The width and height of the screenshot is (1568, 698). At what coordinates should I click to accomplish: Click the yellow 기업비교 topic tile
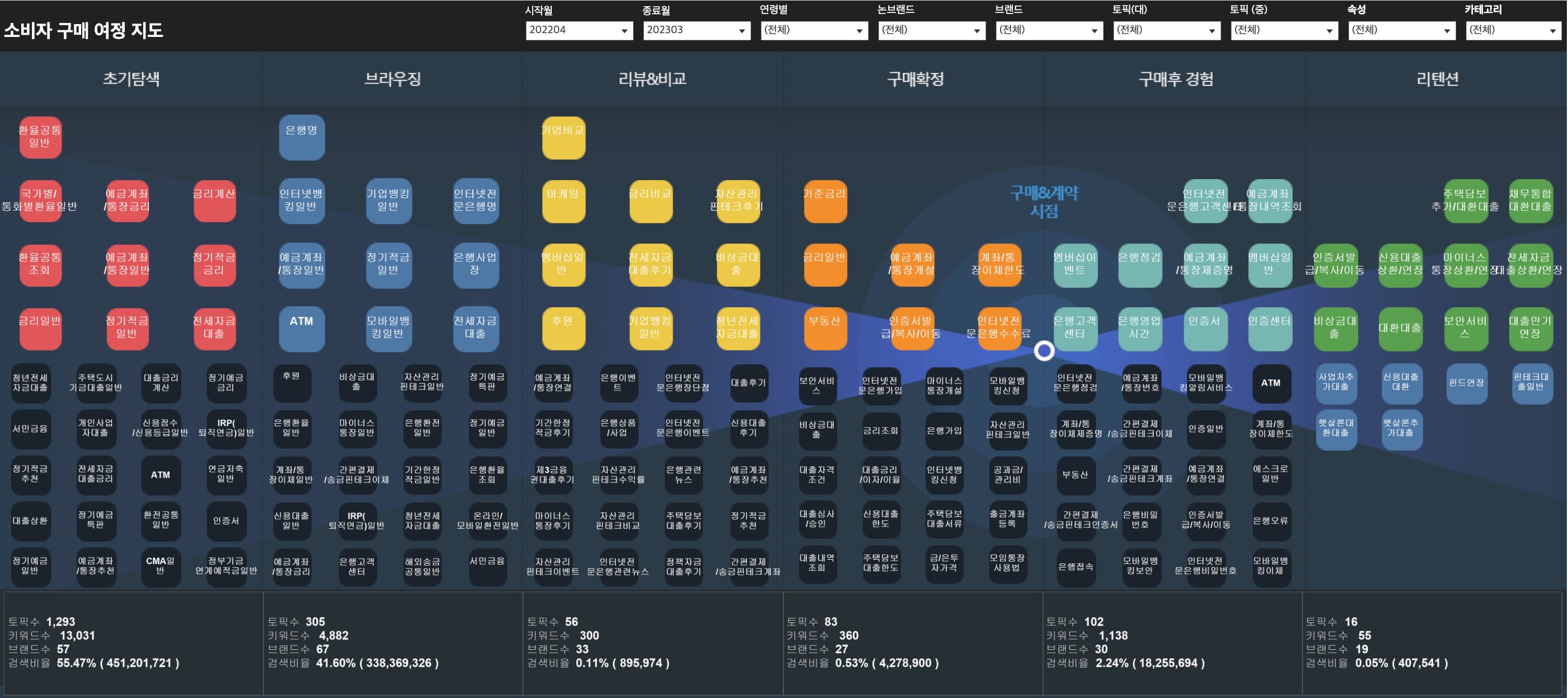click(563, 137)
